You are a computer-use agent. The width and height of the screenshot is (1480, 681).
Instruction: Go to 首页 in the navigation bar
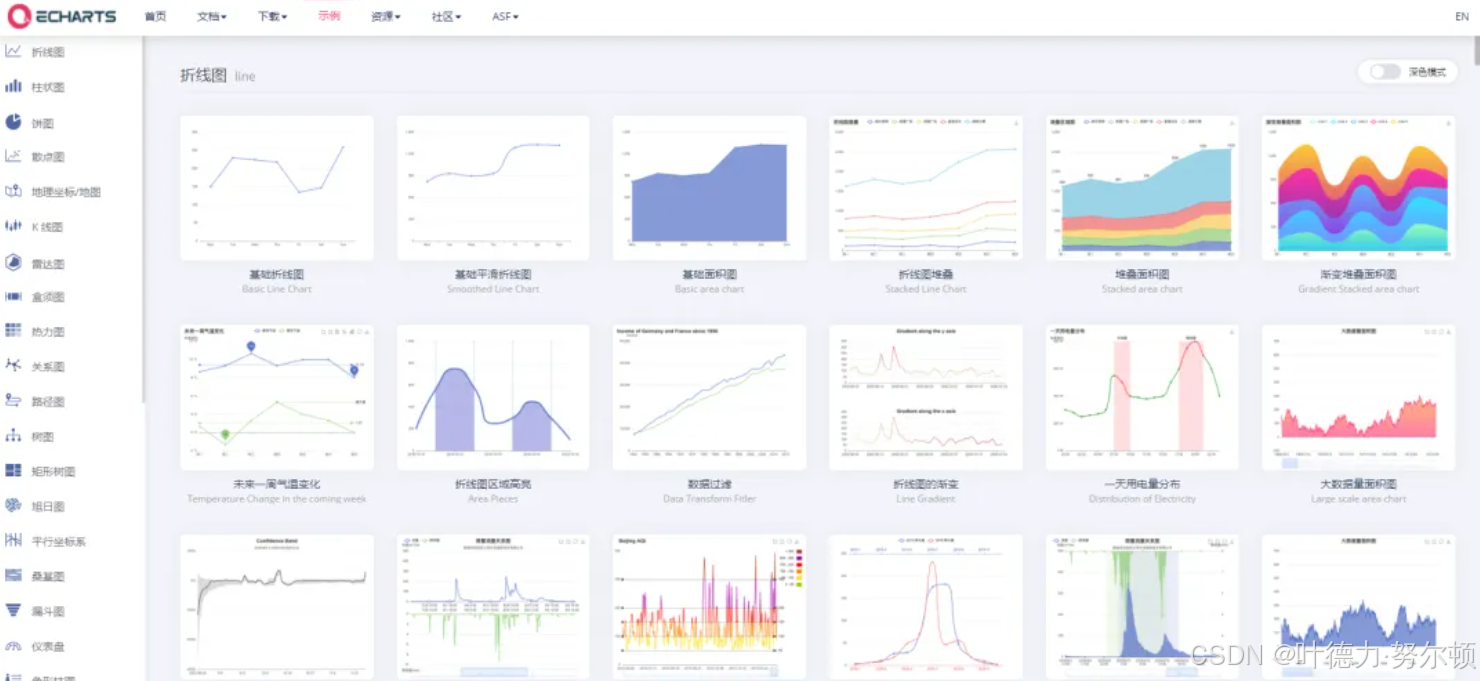155,16
